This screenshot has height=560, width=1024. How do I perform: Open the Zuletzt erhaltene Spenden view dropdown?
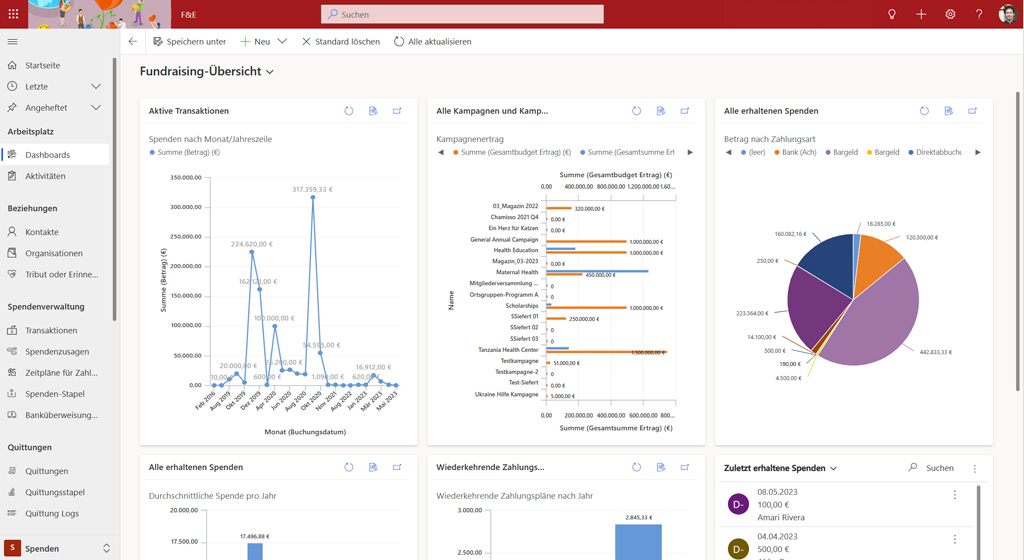[833, 468]
